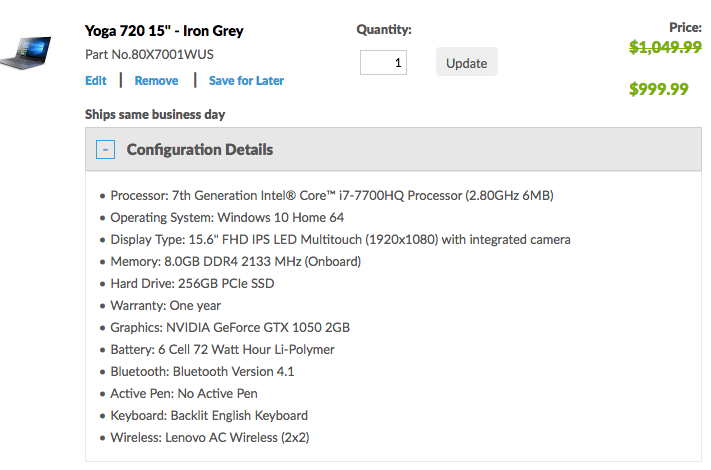Click the Graphics NVIDIA GeForce GTX 1050 line
Screen dimensions: 711x470
[x=230, y=328]
